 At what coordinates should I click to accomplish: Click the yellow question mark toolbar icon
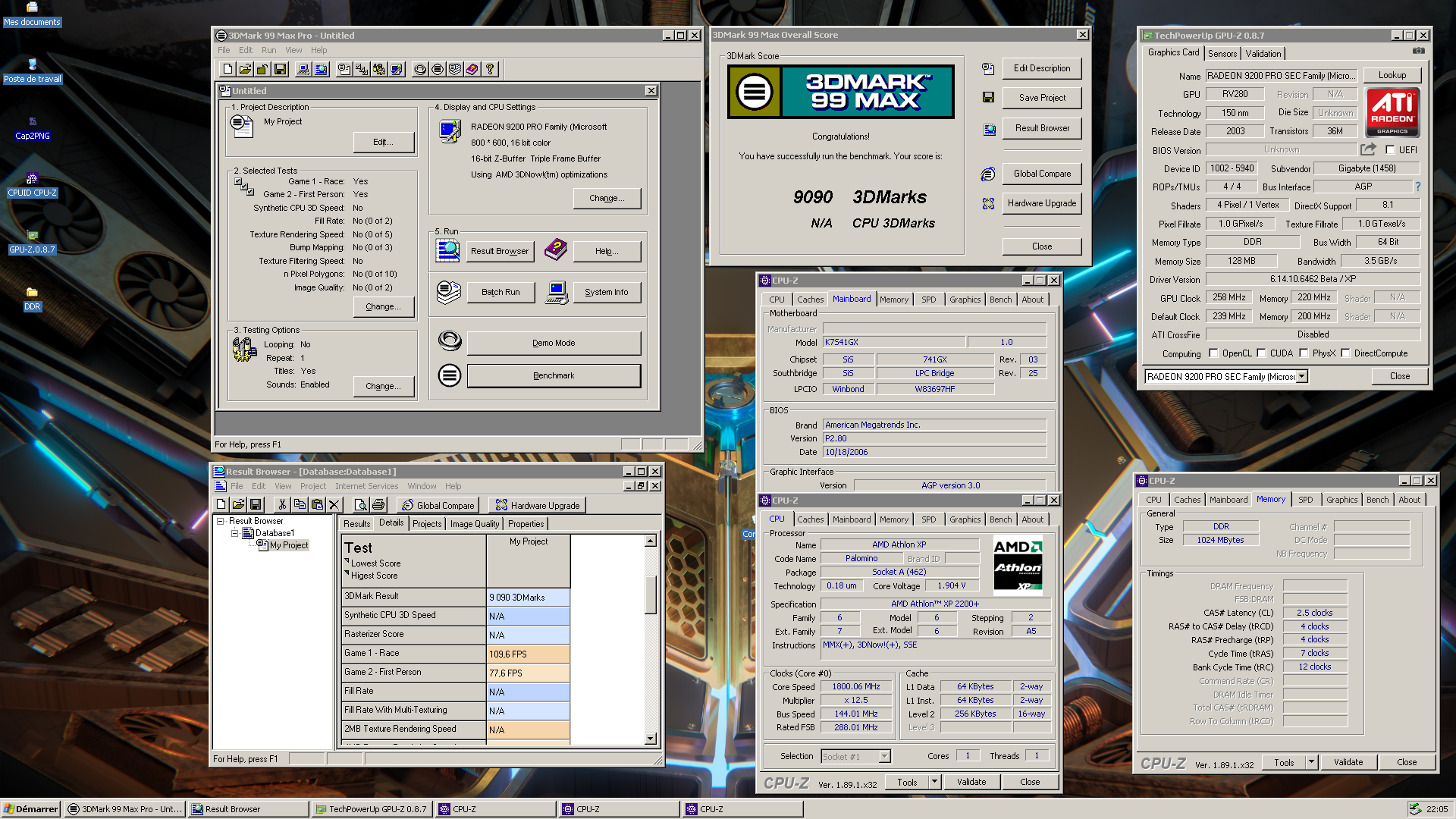pos(490,69)
